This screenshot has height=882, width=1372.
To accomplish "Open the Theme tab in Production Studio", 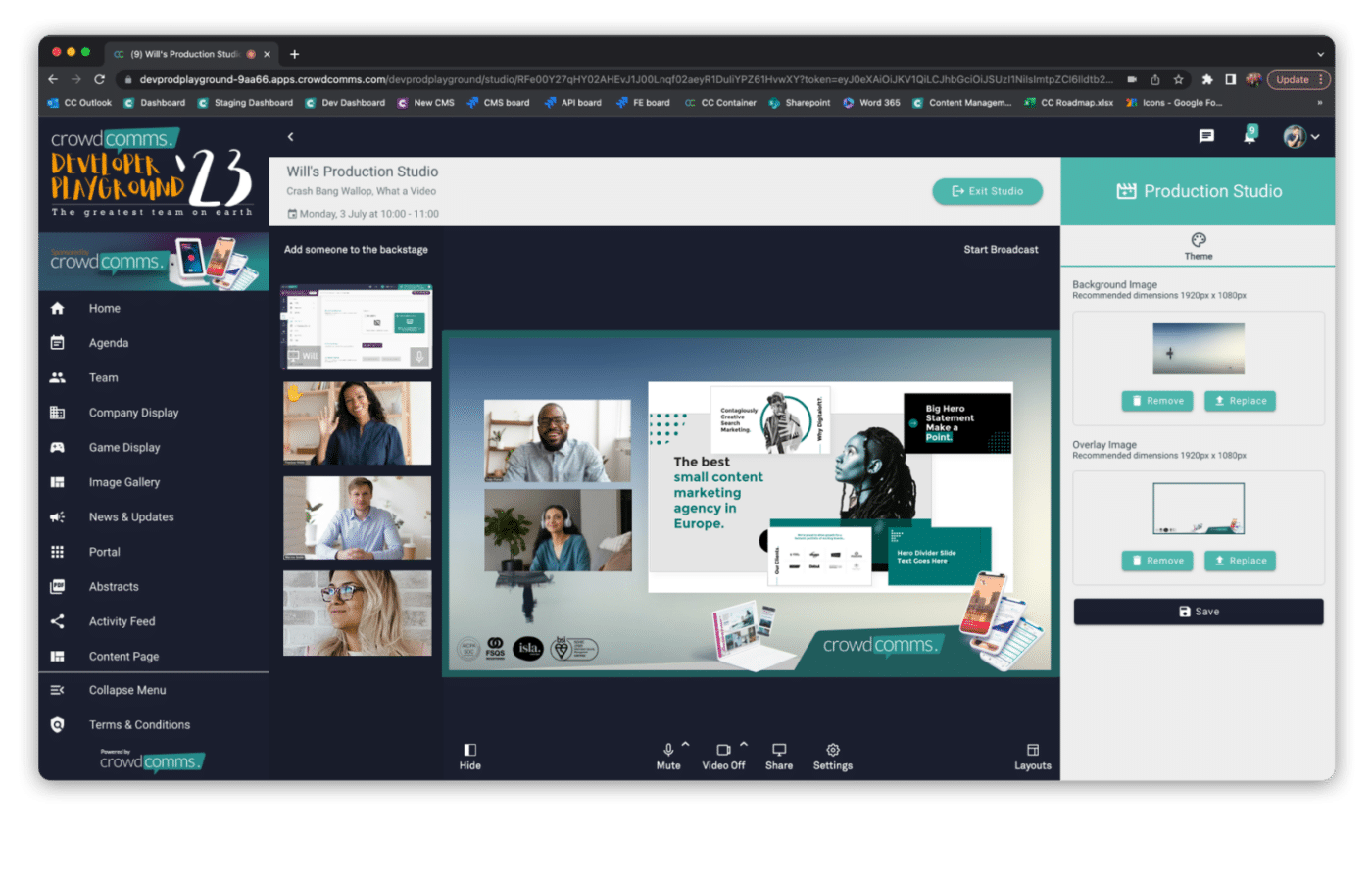I will tap(1198, 247).
